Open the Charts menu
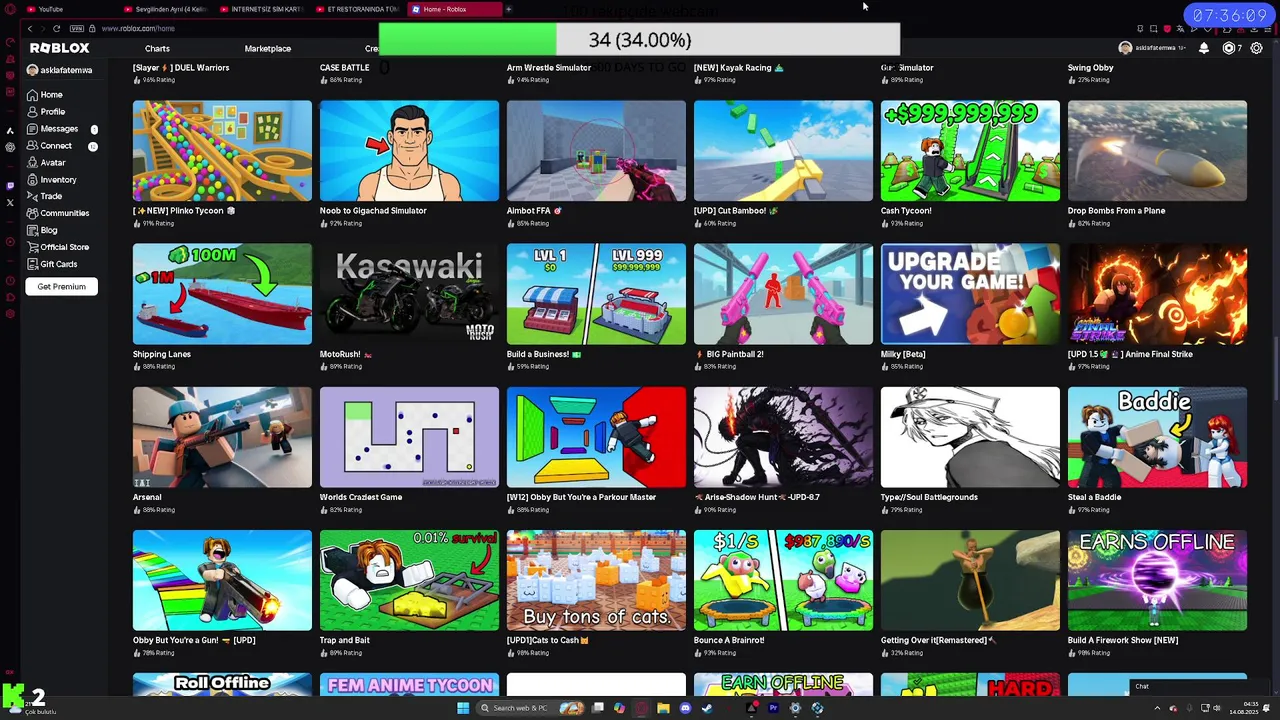This screenshot has height=720, width=1280. click(x=157, y=48)
